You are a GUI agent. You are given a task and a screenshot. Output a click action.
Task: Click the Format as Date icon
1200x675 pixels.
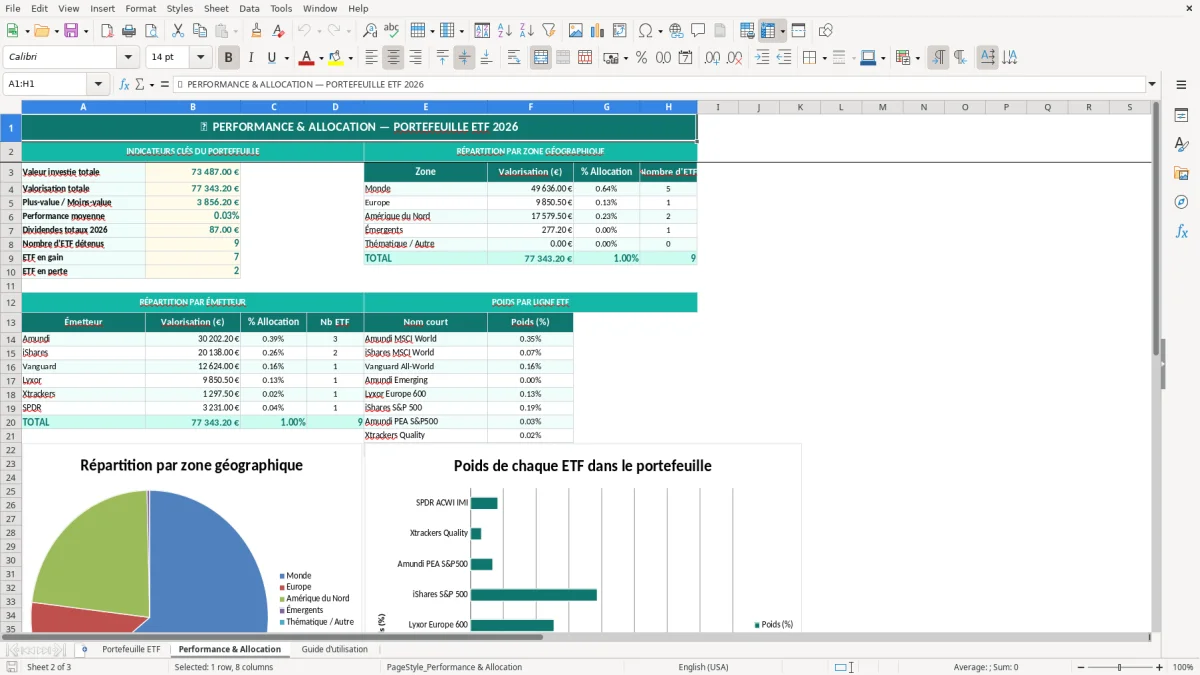click(685, 58)
